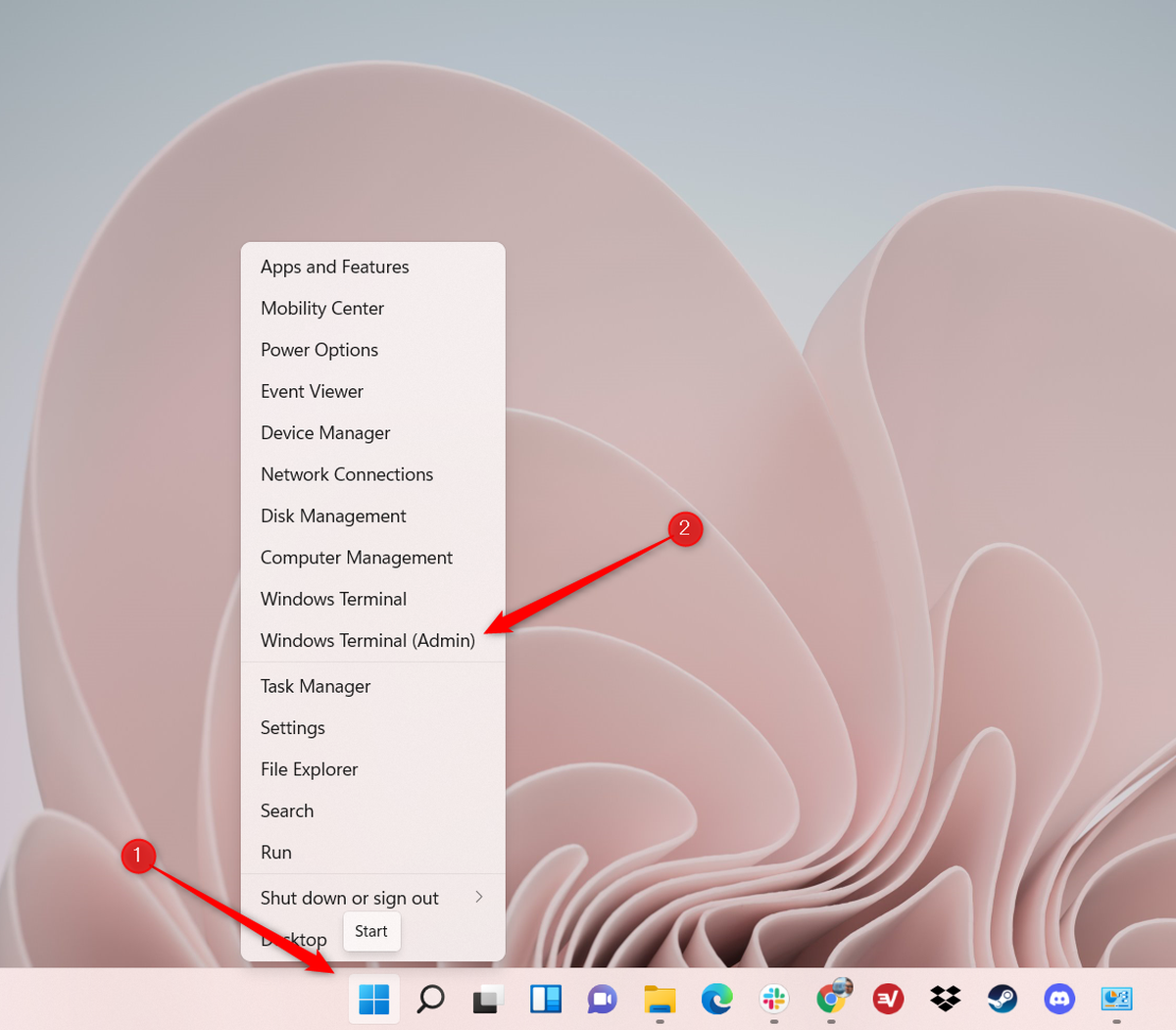
Task: Launch Windows Terminal (Admin)
Action: click(373, 640)
